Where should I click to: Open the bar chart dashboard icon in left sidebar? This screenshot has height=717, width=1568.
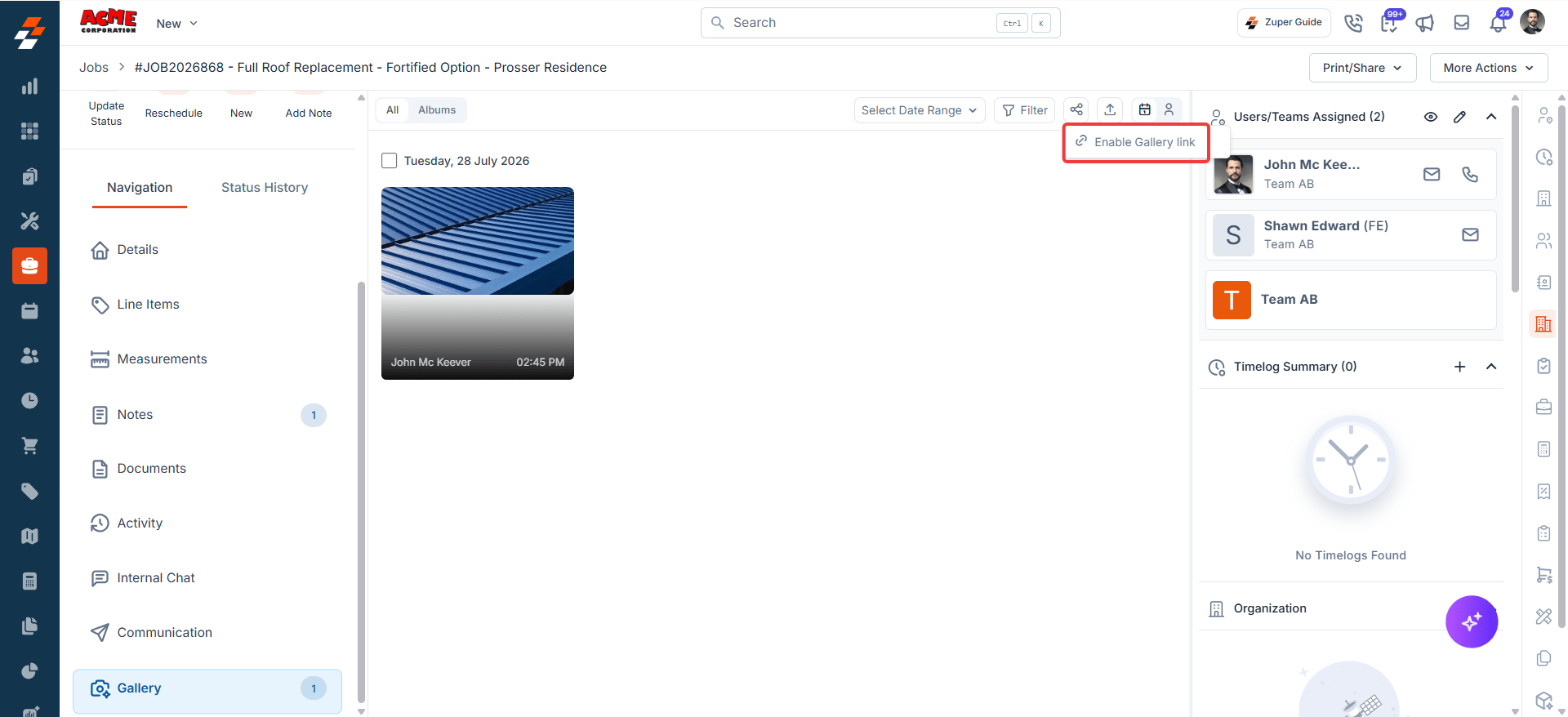coord(29,86)
